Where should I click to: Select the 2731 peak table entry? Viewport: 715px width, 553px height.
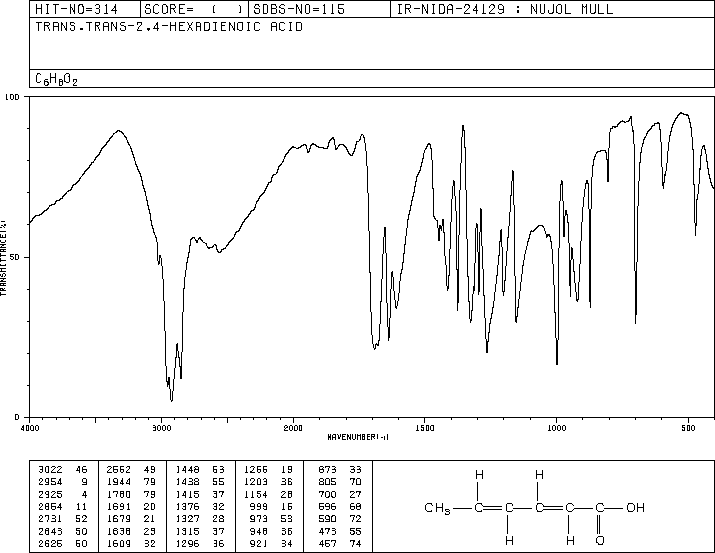coord(62,519)
